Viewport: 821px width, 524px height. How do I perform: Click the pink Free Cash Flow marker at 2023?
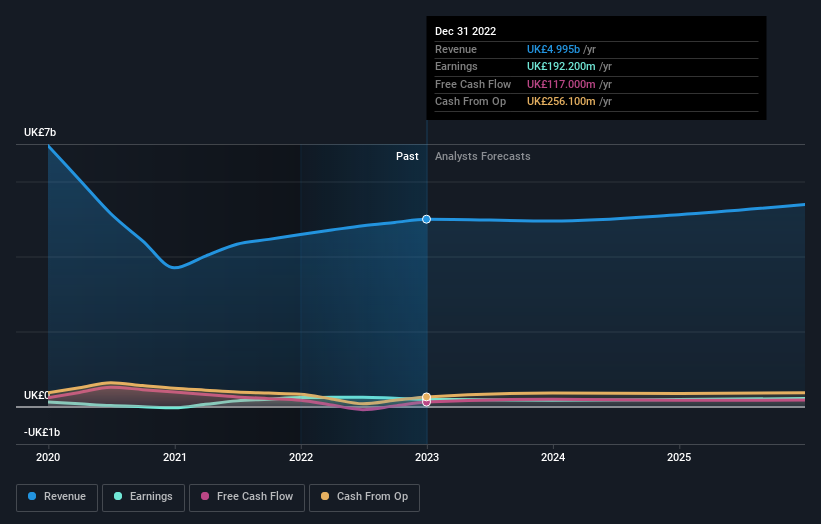click(x=427, y=402)
